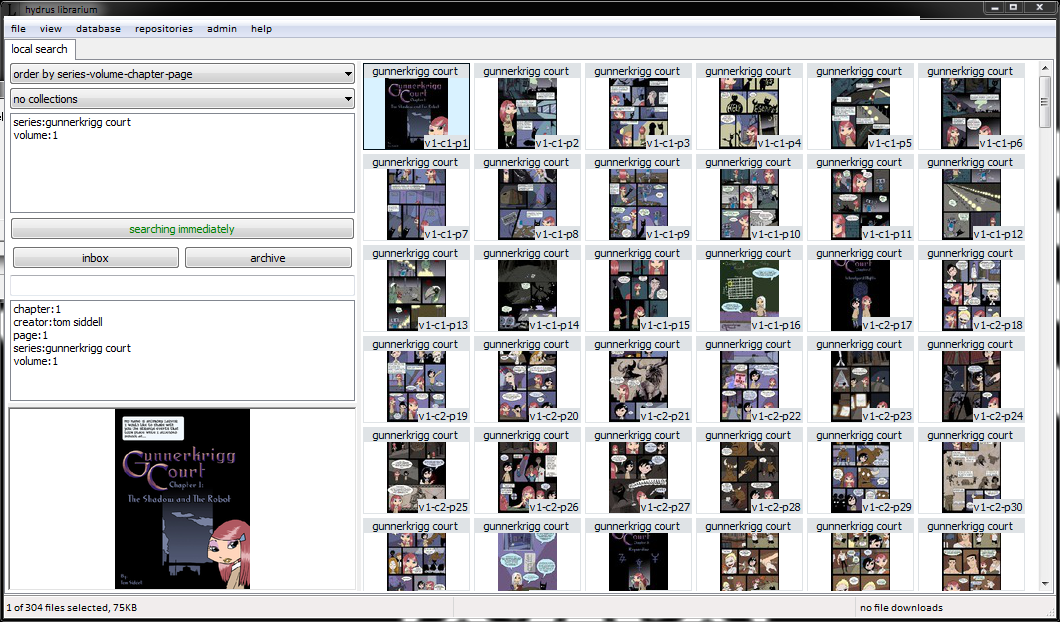The image size is (1060, 622).
Task: Click the v1-c1-p12 thumbnail
Action: tap(971, 197)
